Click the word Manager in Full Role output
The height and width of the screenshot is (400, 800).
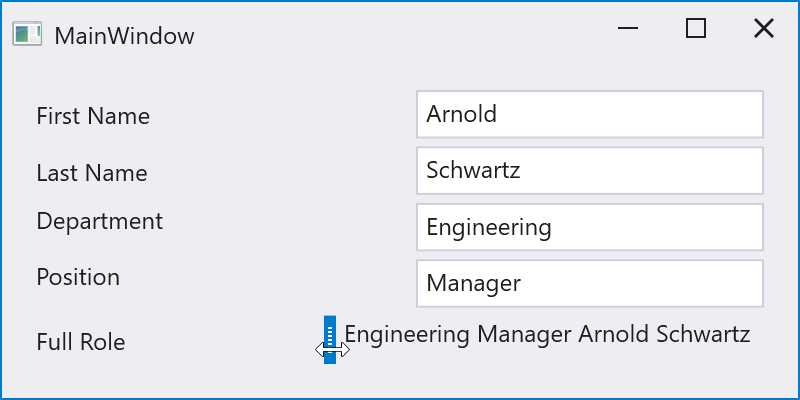(x=525, y=334)
